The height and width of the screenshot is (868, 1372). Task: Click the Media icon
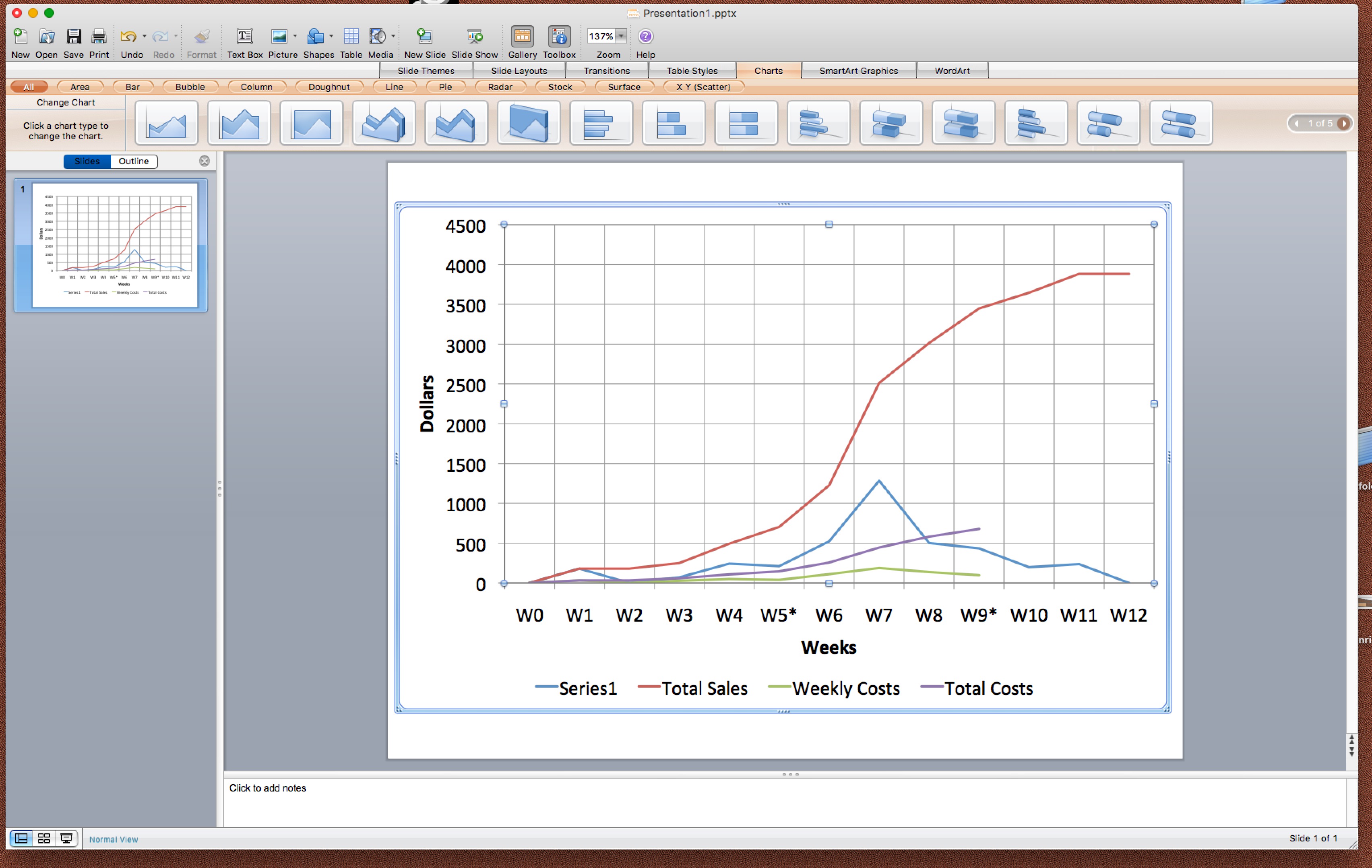coord(377,37)
